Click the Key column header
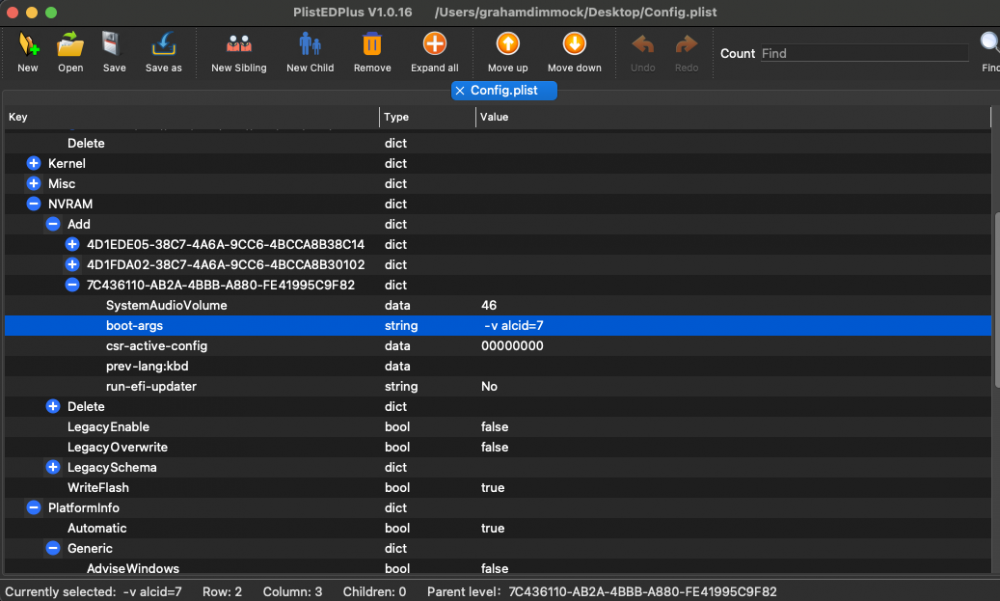1000x601 pixels. click(191, 117)
